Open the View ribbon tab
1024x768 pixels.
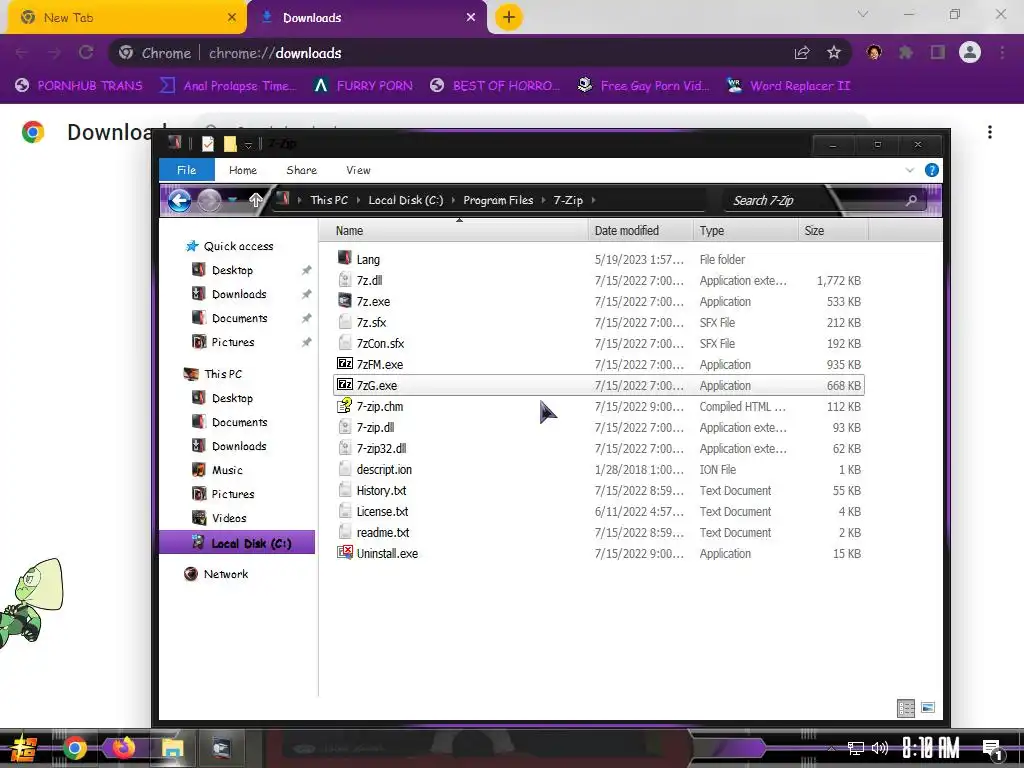pyautogui.click(x=358, y=170)
